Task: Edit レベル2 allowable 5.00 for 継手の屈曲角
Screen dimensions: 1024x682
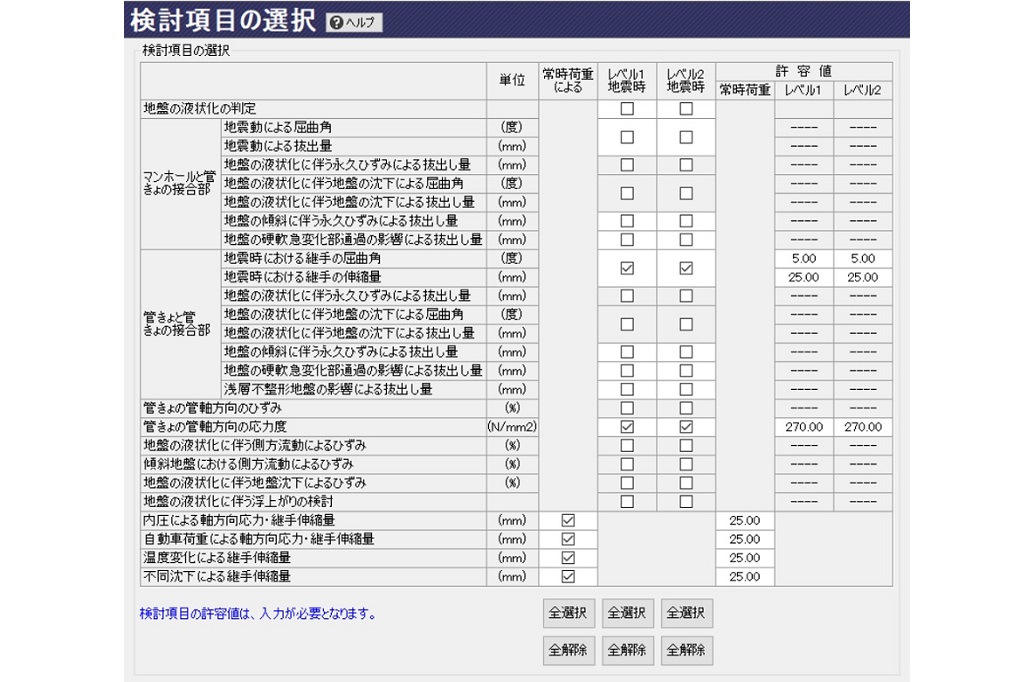Action: pyautogui.click(x=863, y=259)
